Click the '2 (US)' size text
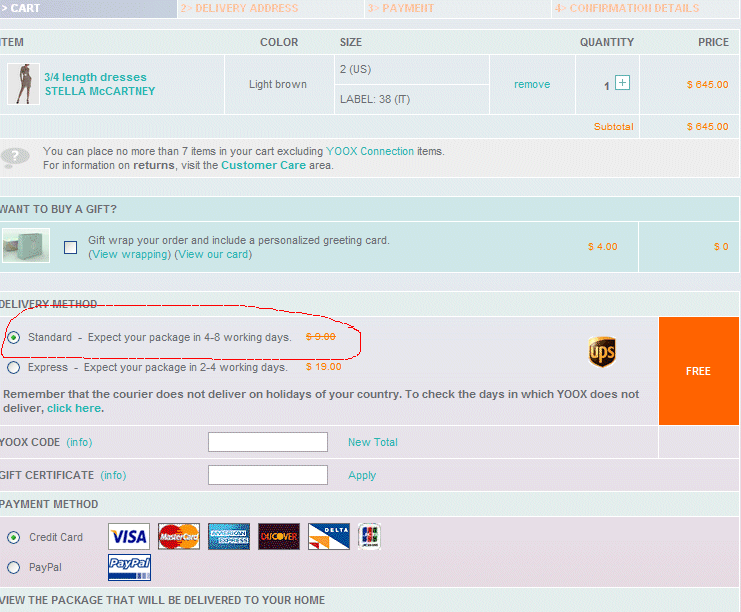This screenshot has width=741, height=612. (355, 69)
